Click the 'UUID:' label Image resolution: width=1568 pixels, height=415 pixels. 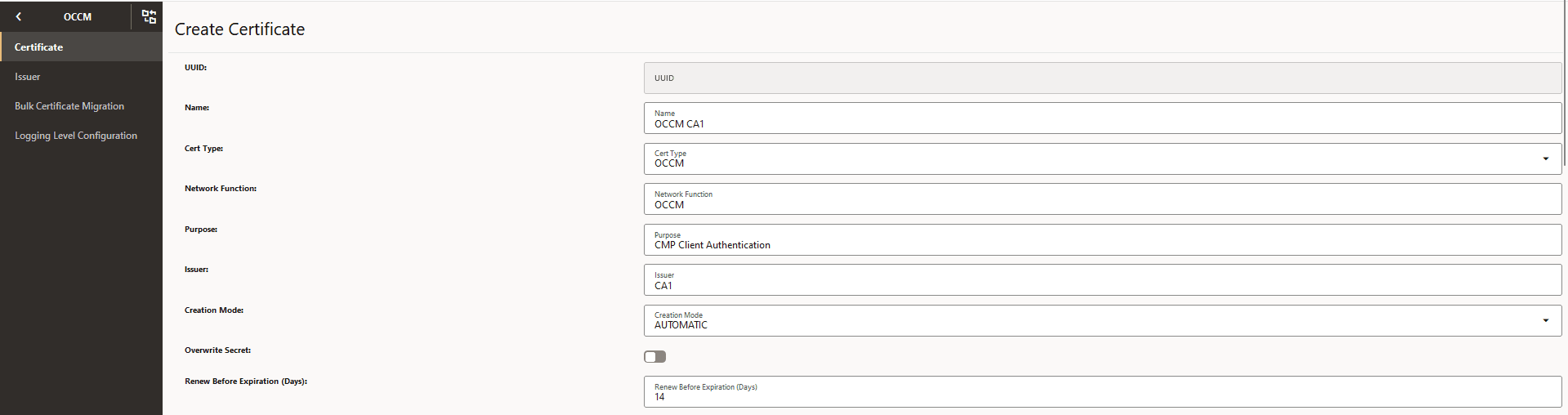pyautogui.click(x=195, y=68)
